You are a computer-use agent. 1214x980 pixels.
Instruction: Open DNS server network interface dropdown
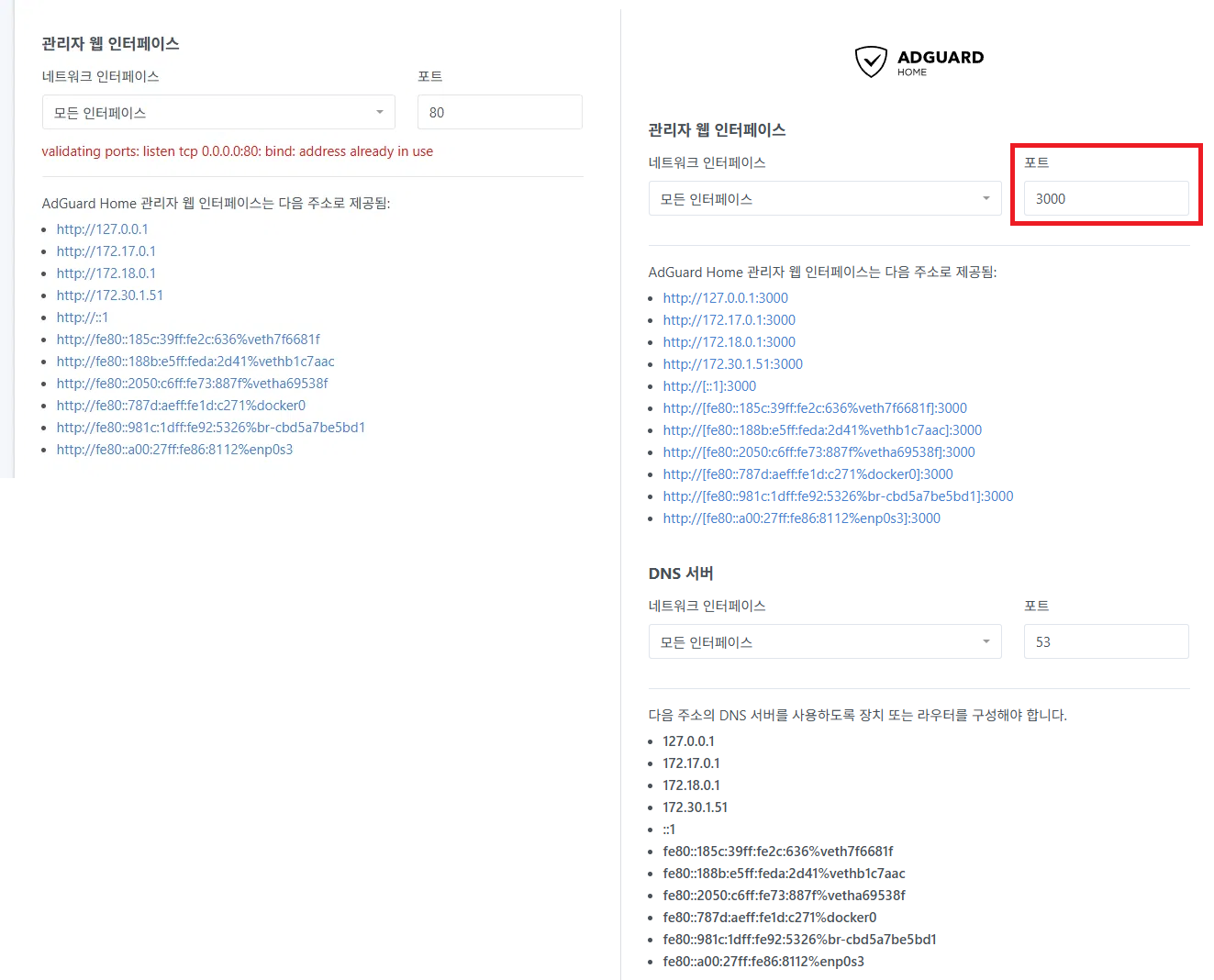825,641
